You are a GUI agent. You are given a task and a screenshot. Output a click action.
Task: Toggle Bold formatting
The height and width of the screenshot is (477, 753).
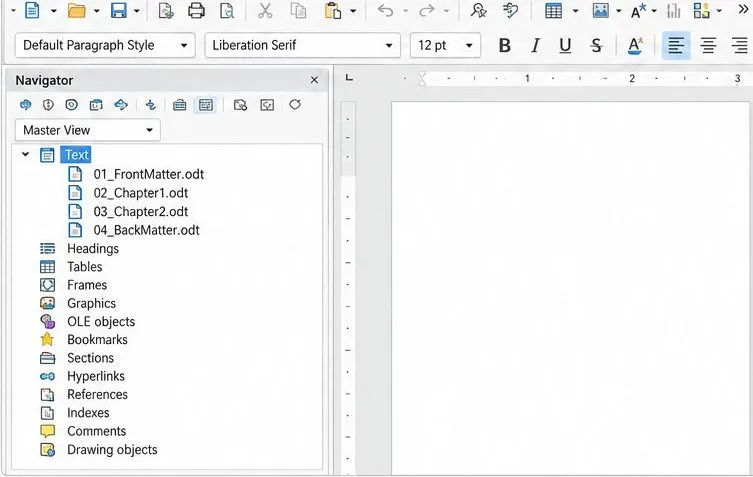(504, 46)
